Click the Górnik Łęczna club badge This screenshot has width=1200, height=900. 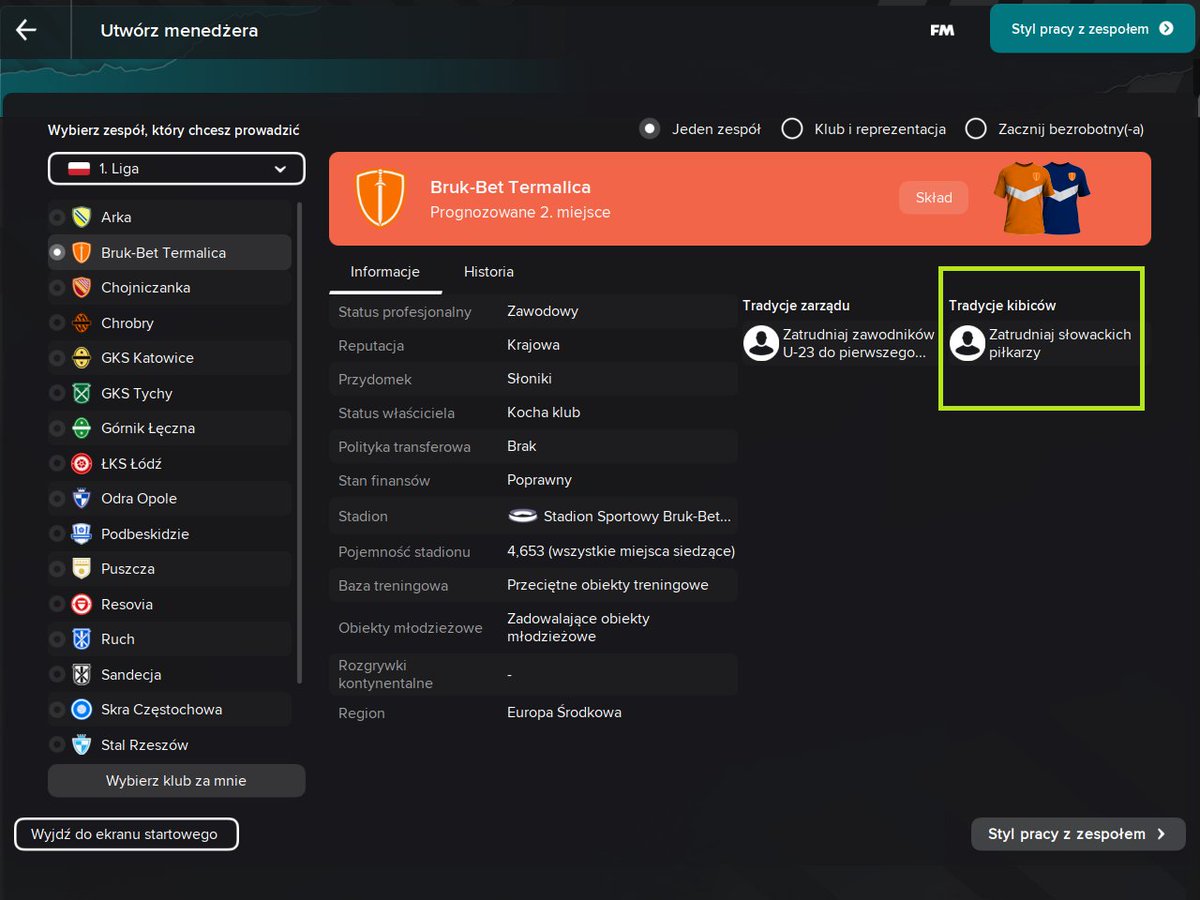point(84,428)
